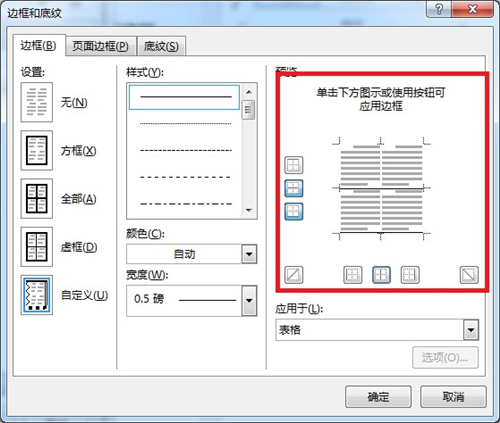Toggle the inside horizontal border button
This screenshot has width=500, height=423.
point(294,188)
